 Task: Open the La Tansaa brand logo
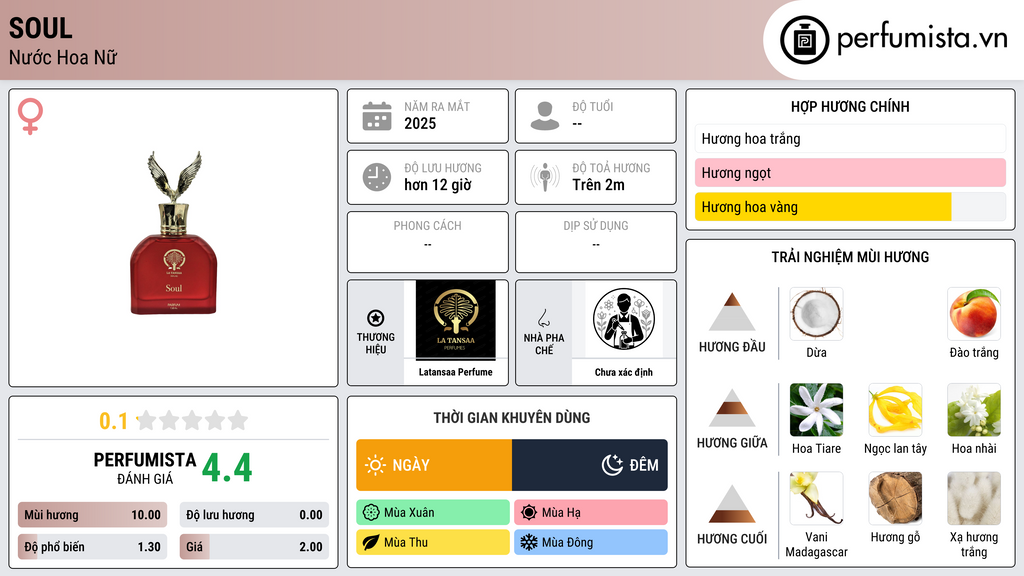coord(455,320)
